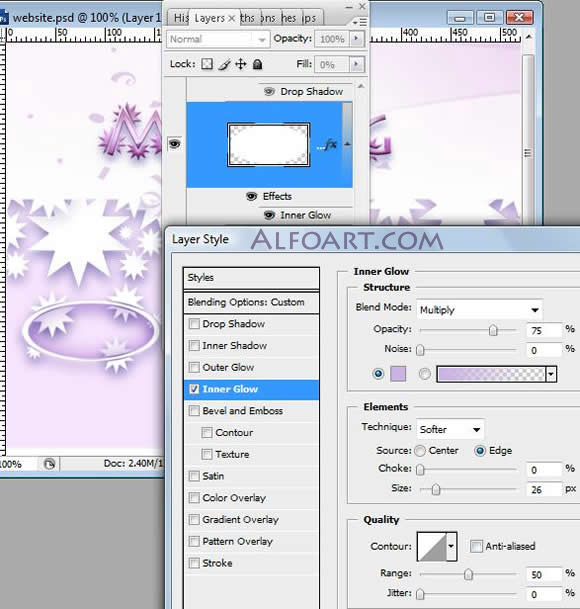The height and width of the screenshot is (609, 580).
Task: Click the status bar preview icon near Doc size
Action: pos(49,464)
